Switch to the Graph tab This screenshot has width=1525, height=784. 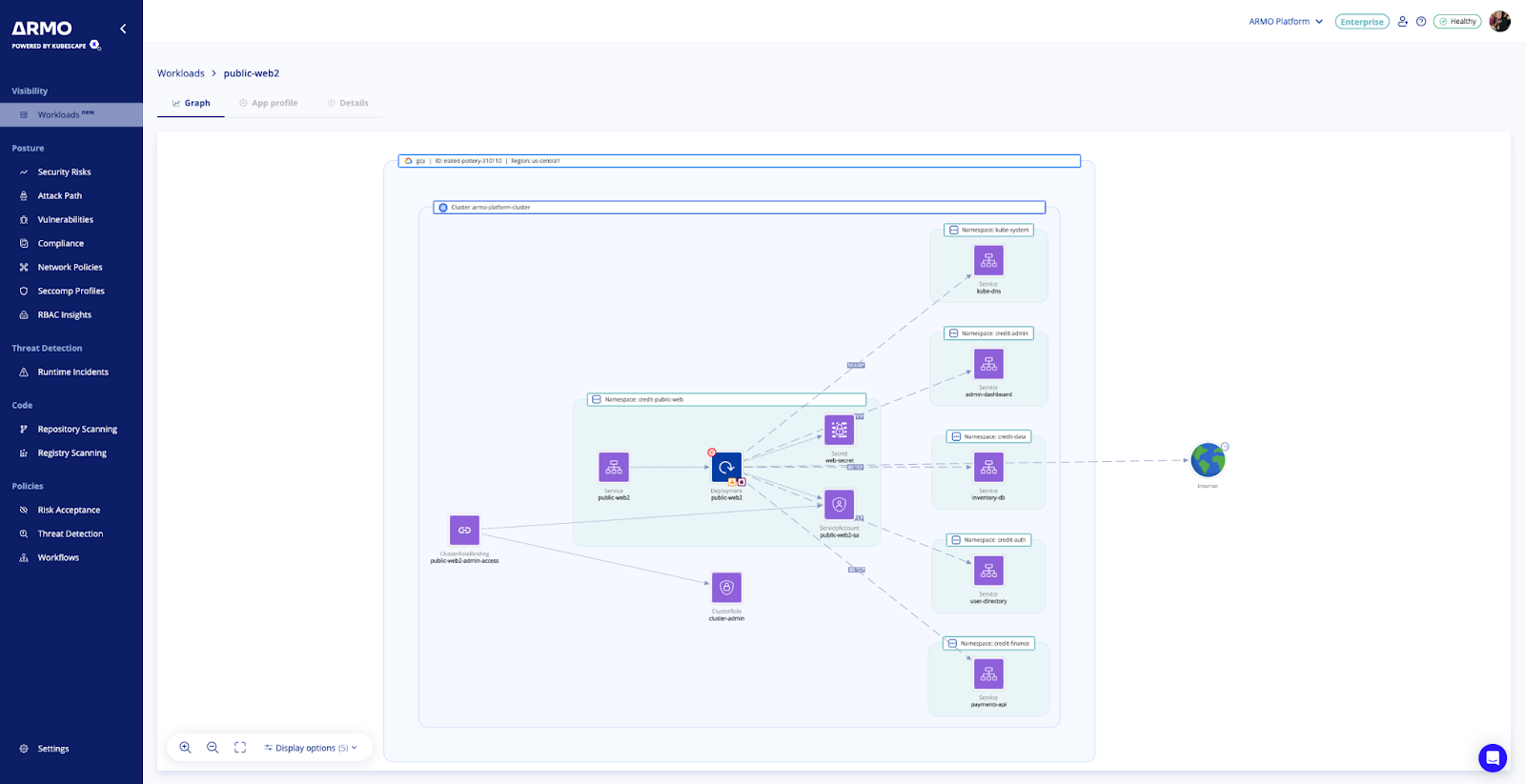(x=191, y=103)
